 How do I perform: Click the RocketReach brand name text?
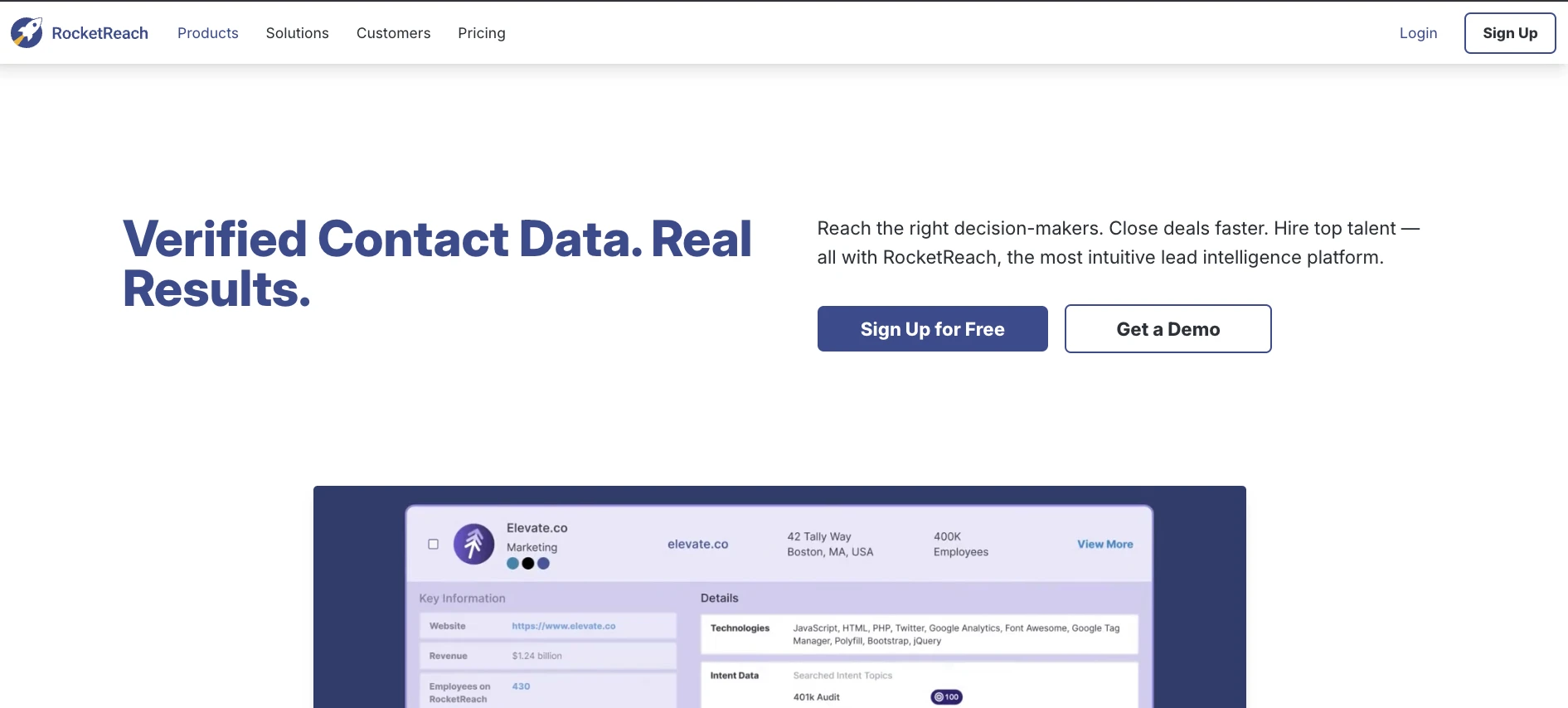click(x=100, y=33)
